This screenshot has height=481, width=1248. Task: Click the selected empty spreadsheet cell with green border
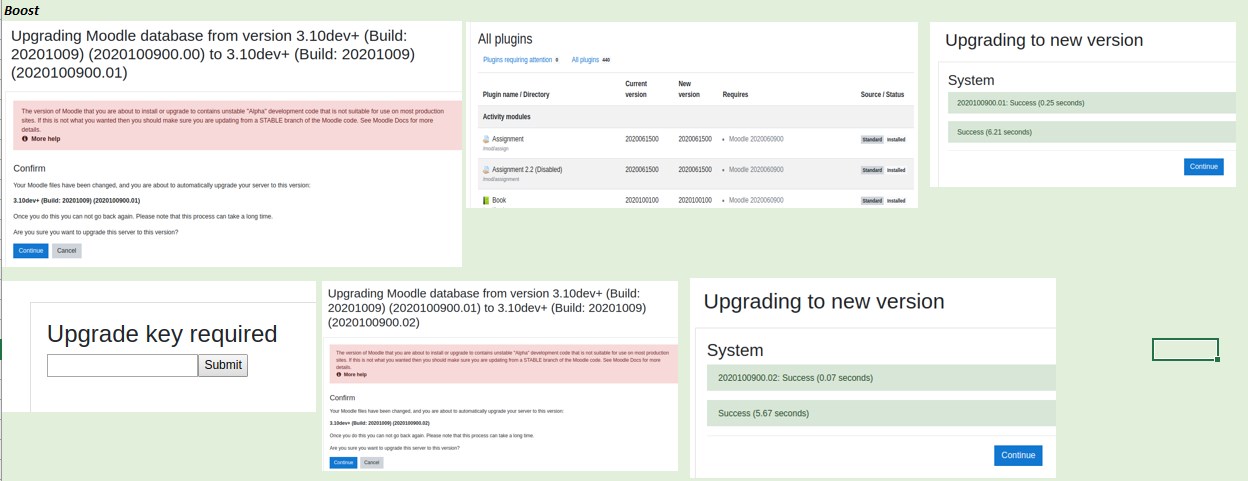(1185, 349)
